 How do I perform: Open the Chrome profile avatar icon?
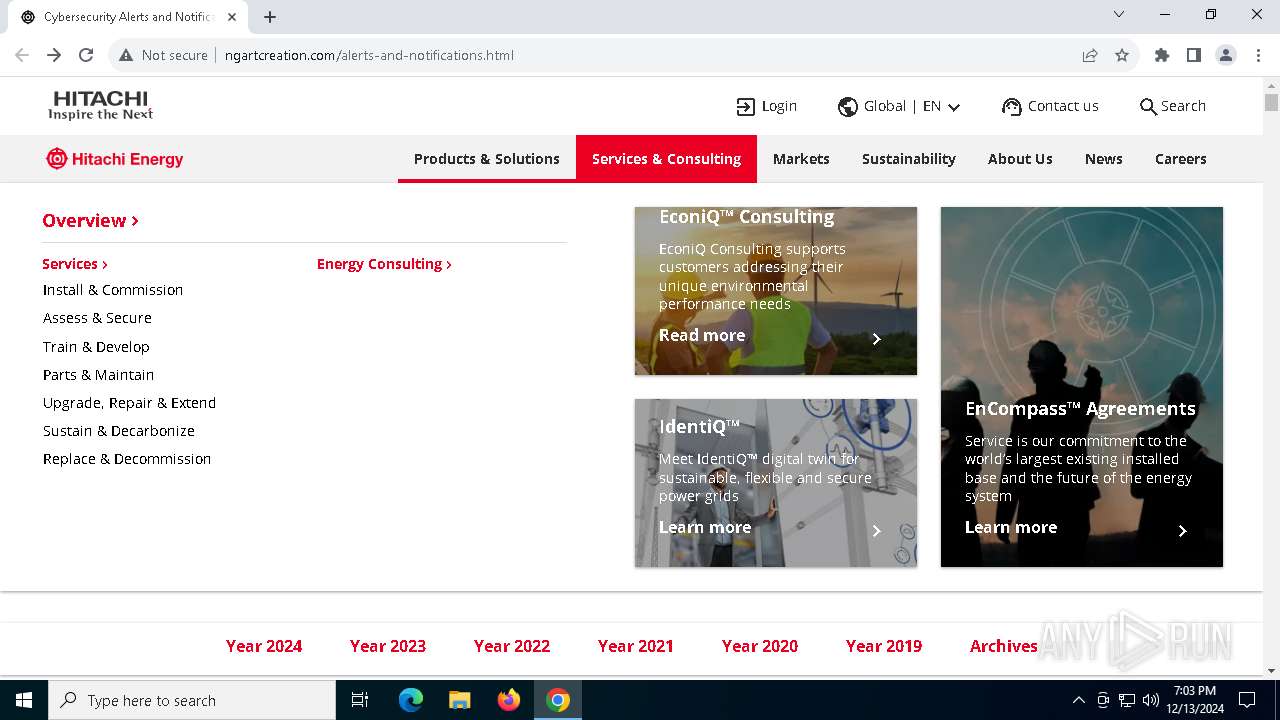[1226, 55]
